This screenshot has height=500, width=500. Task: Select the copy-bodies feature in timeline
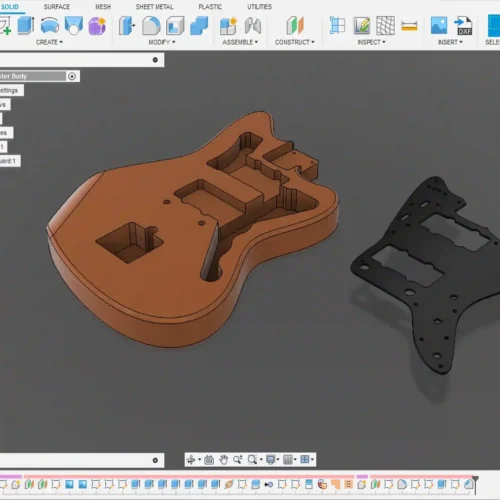coord(322,484)
